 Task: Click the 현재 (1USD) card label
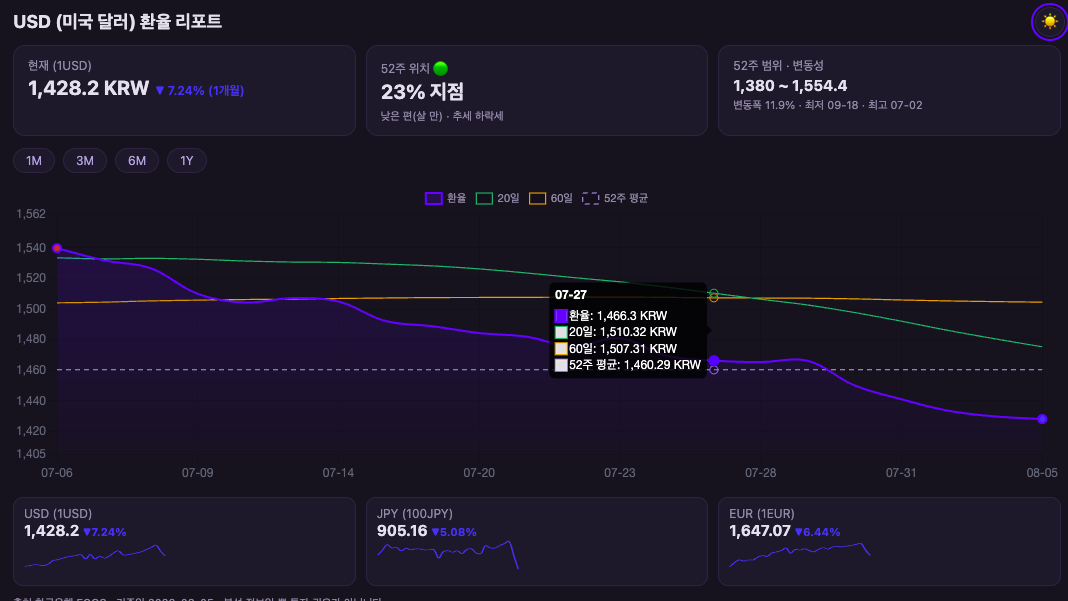pos(59,65)
